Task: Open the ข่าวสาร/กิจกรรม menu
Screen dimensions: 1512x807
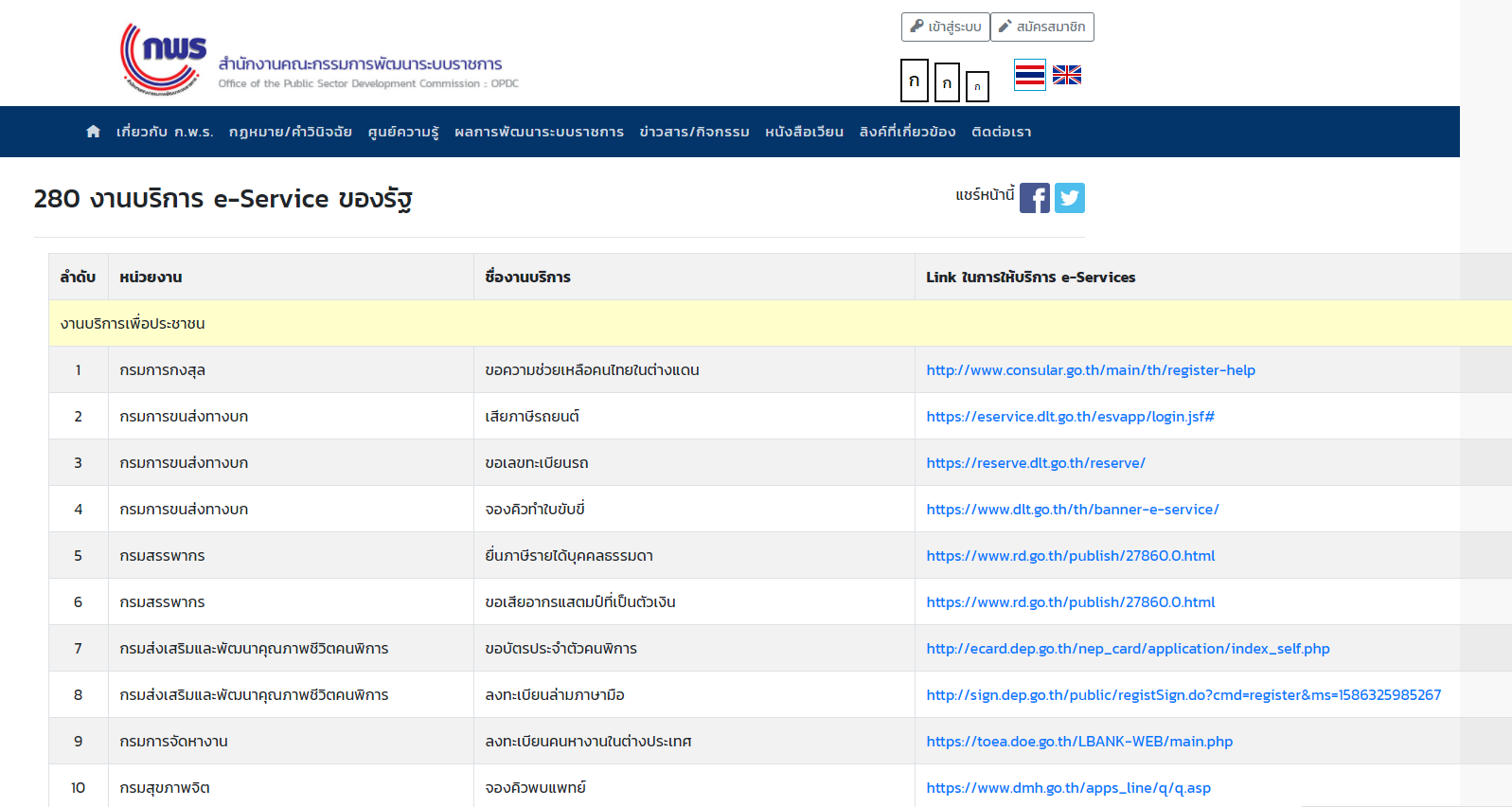Action: click(694, 132)
